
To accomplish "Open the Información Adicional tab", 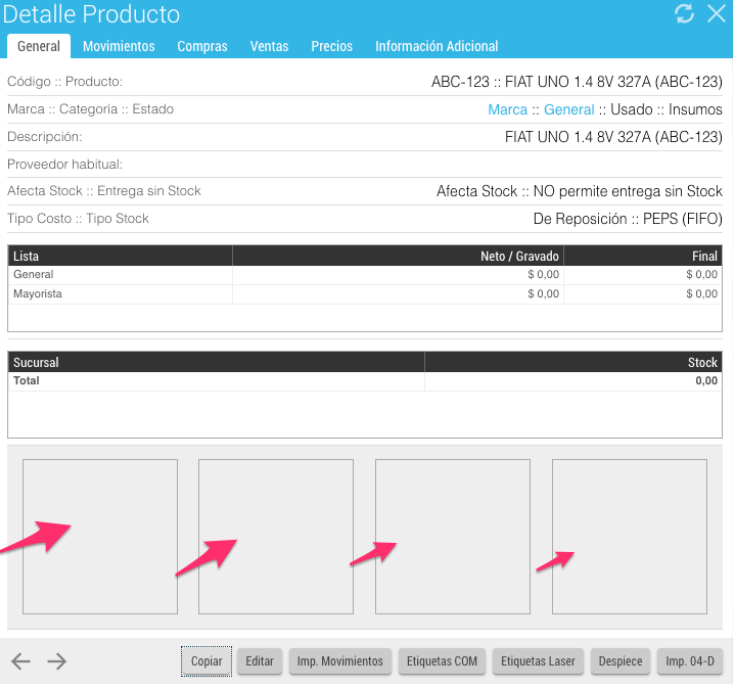I will pyautogui.click(x=437, y=46).
